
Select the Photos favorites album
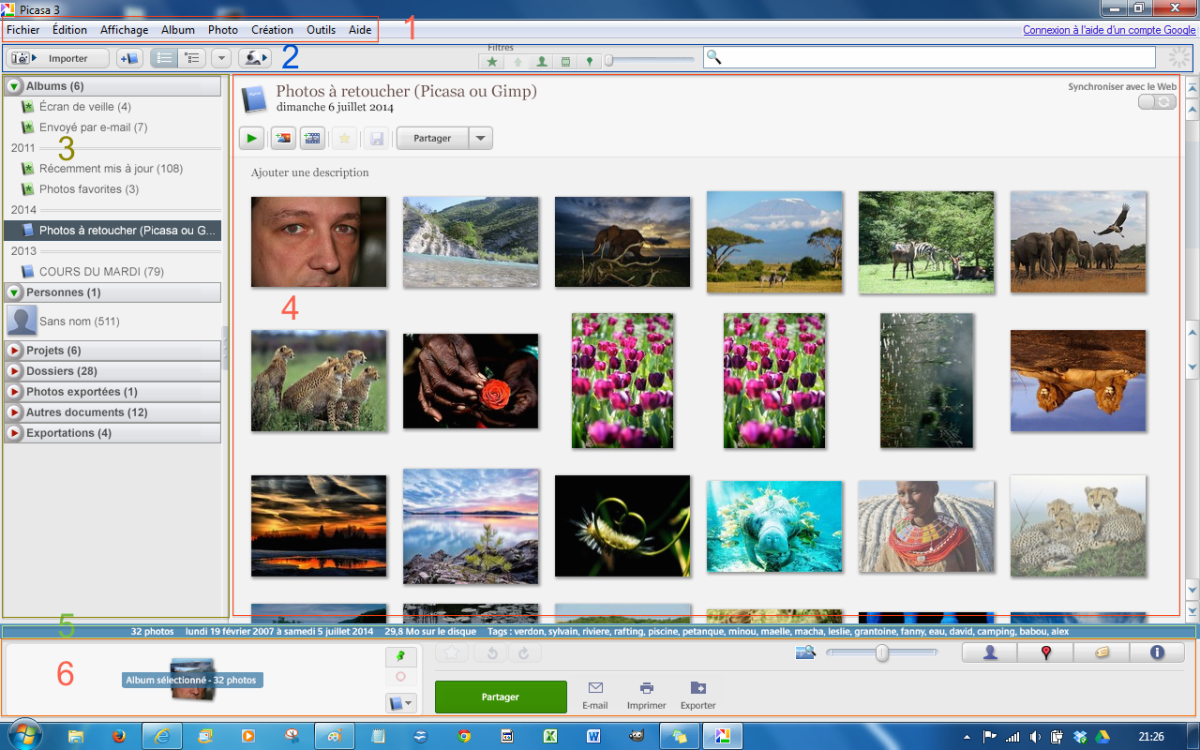coord(89,189)
